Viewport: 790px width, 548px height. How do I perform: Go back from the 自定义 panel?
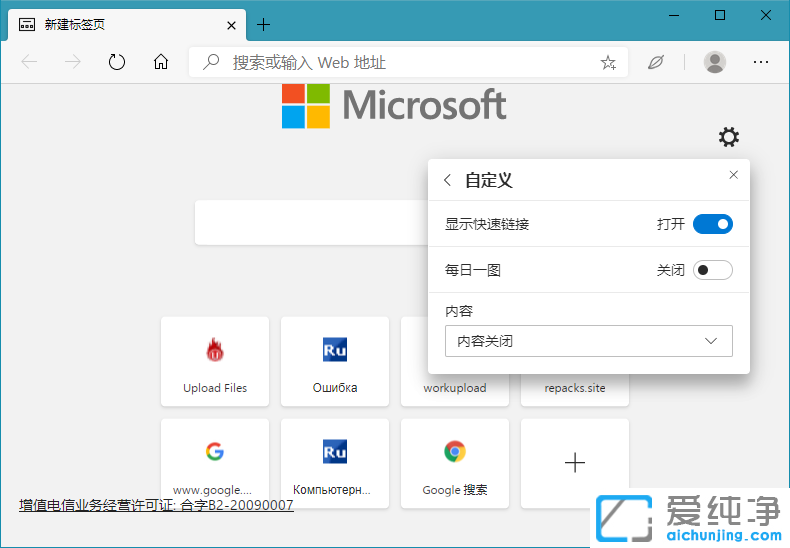click(447, 180)
